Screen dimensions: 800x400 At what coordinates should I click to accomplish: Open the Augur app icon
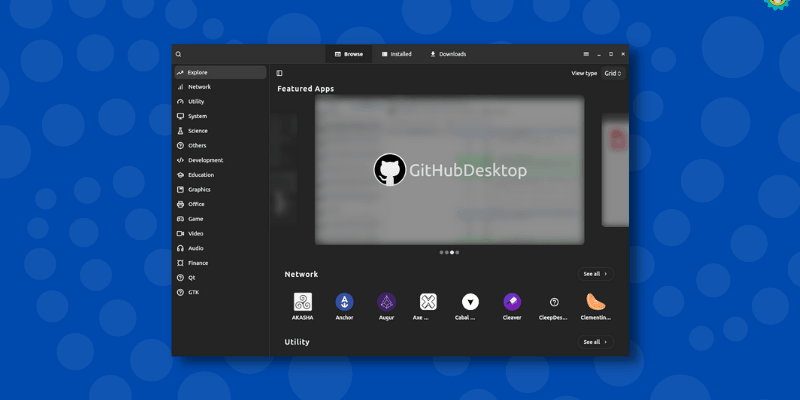(386, 302)
